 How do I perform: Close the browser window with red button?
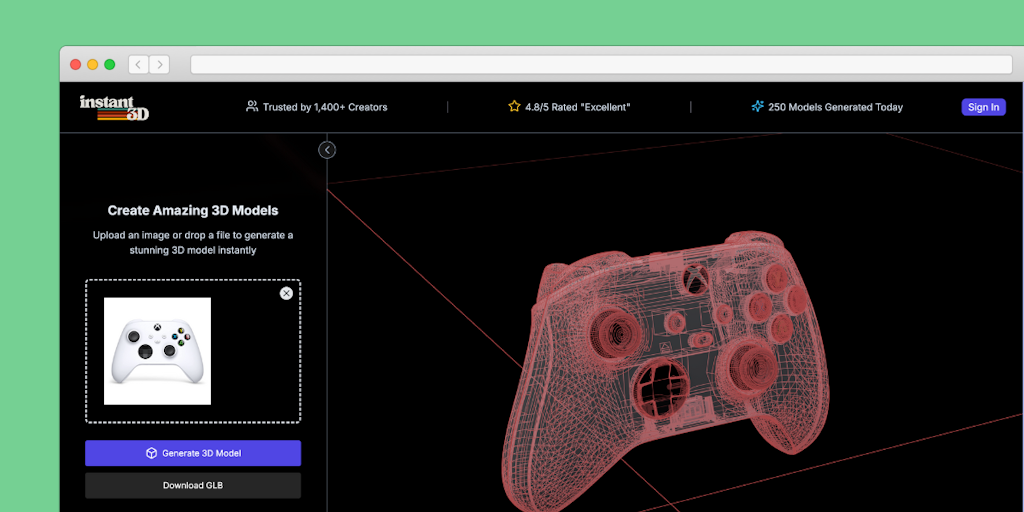pos(75,64)
